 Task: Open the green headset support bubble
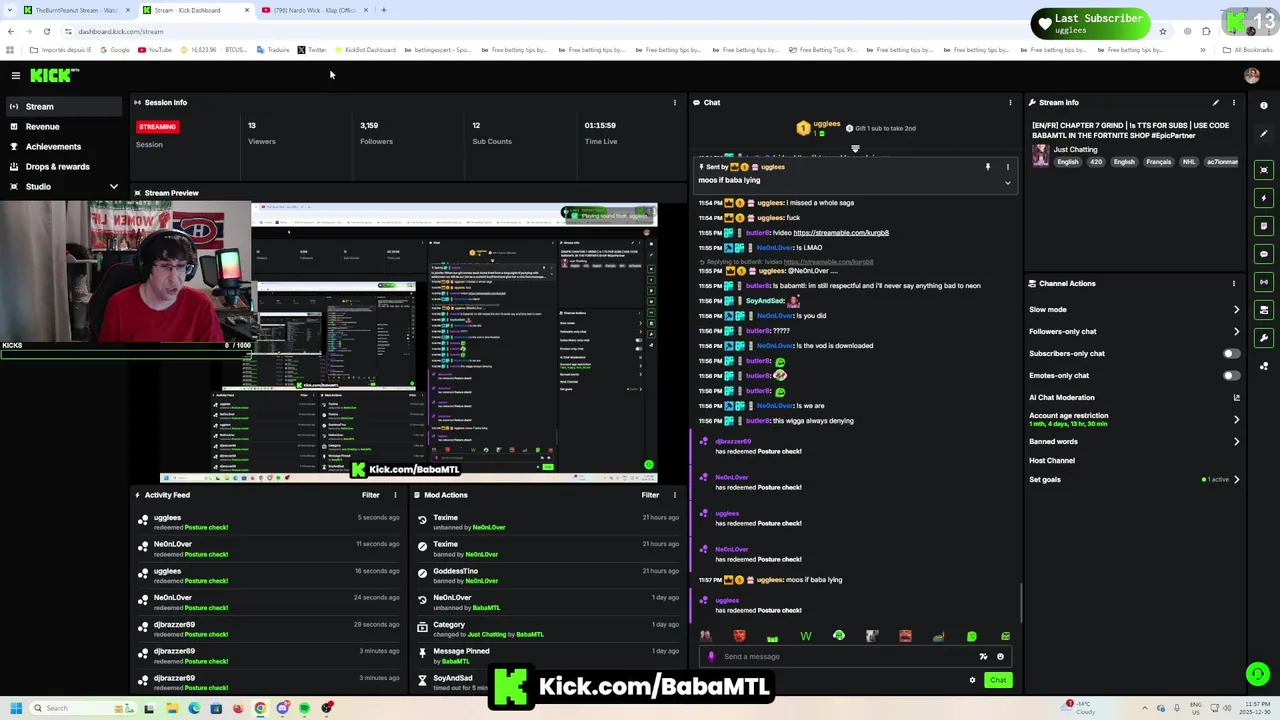1257,674
